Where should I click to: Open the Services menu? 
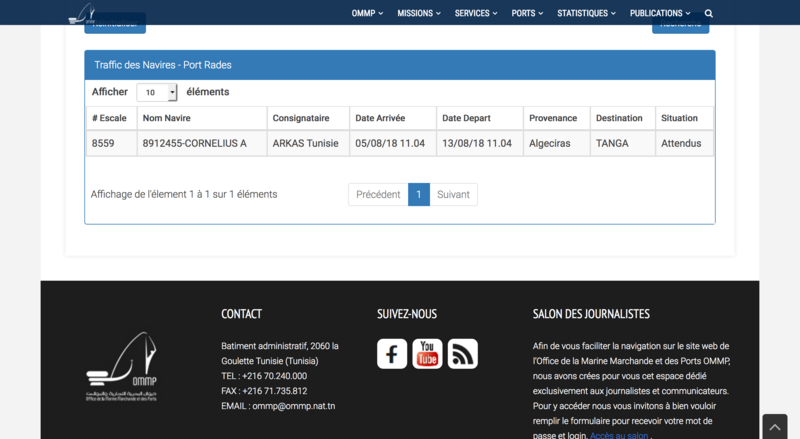click(476, 14)
